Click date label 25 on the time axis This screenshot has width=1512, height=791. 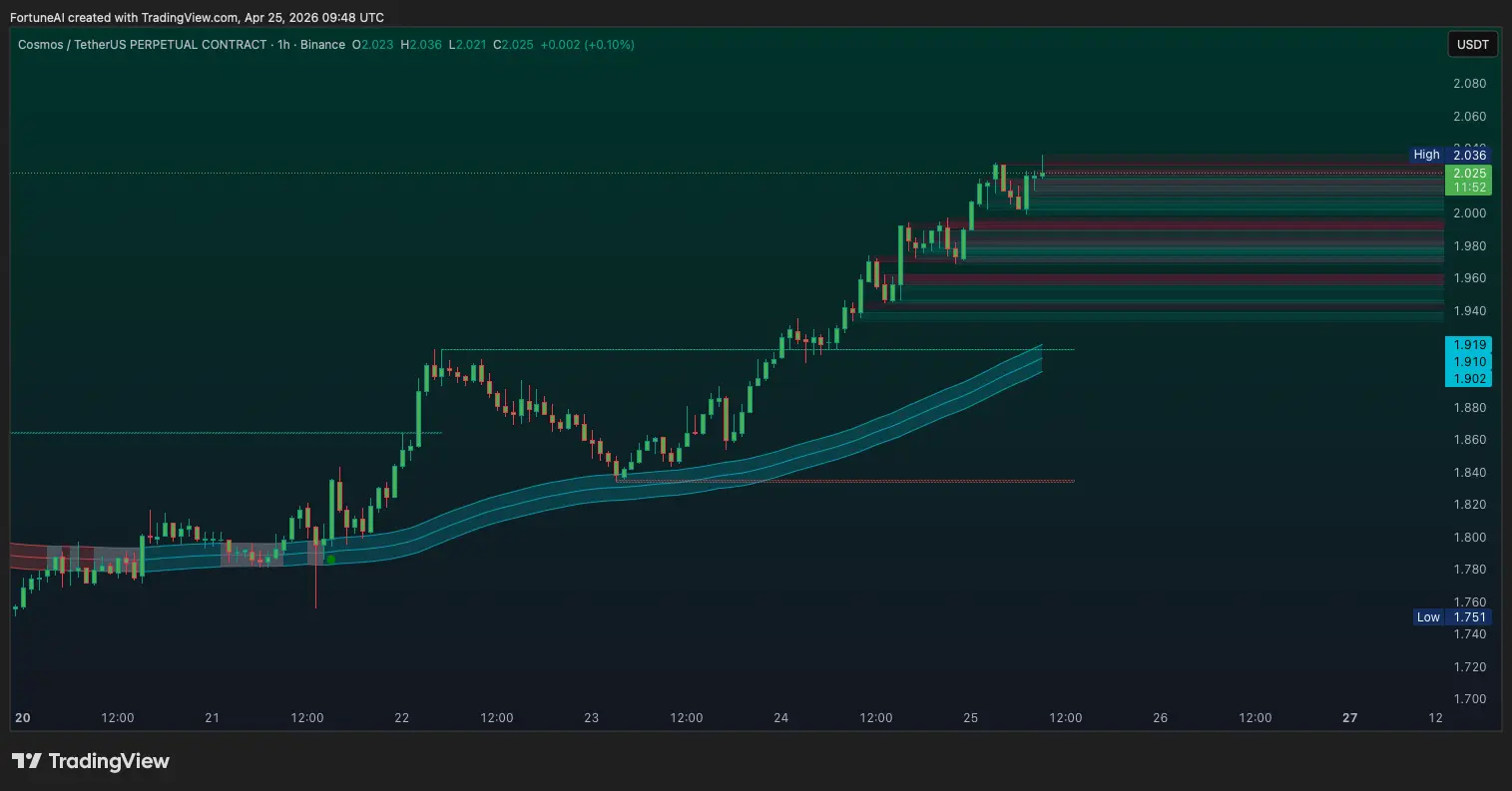click(x=971, y=718)
